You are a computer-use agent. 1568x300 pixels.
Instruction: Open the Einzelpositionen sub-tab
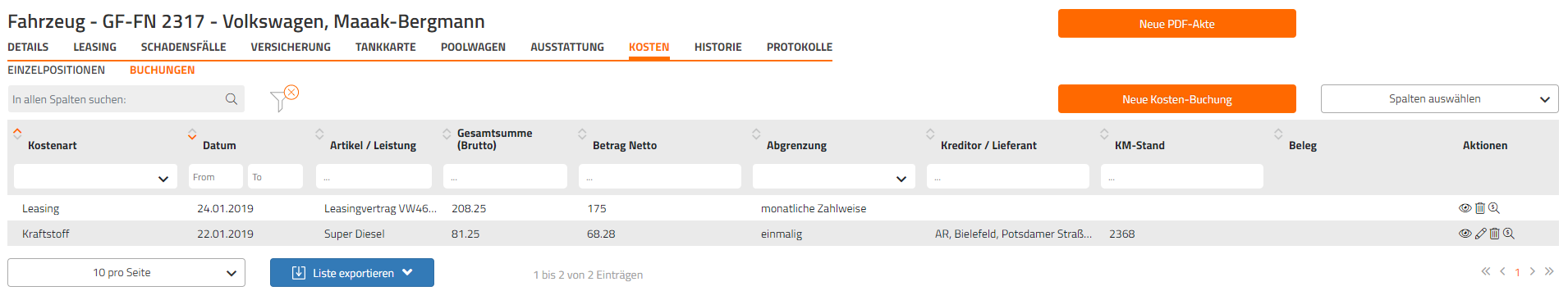tap(57, 70)
